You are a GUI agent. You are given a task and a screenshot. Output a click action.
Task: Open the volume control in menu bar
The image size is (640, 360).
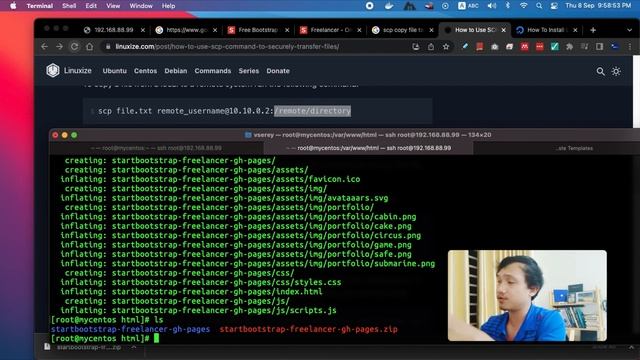click(x=492, y=6)
